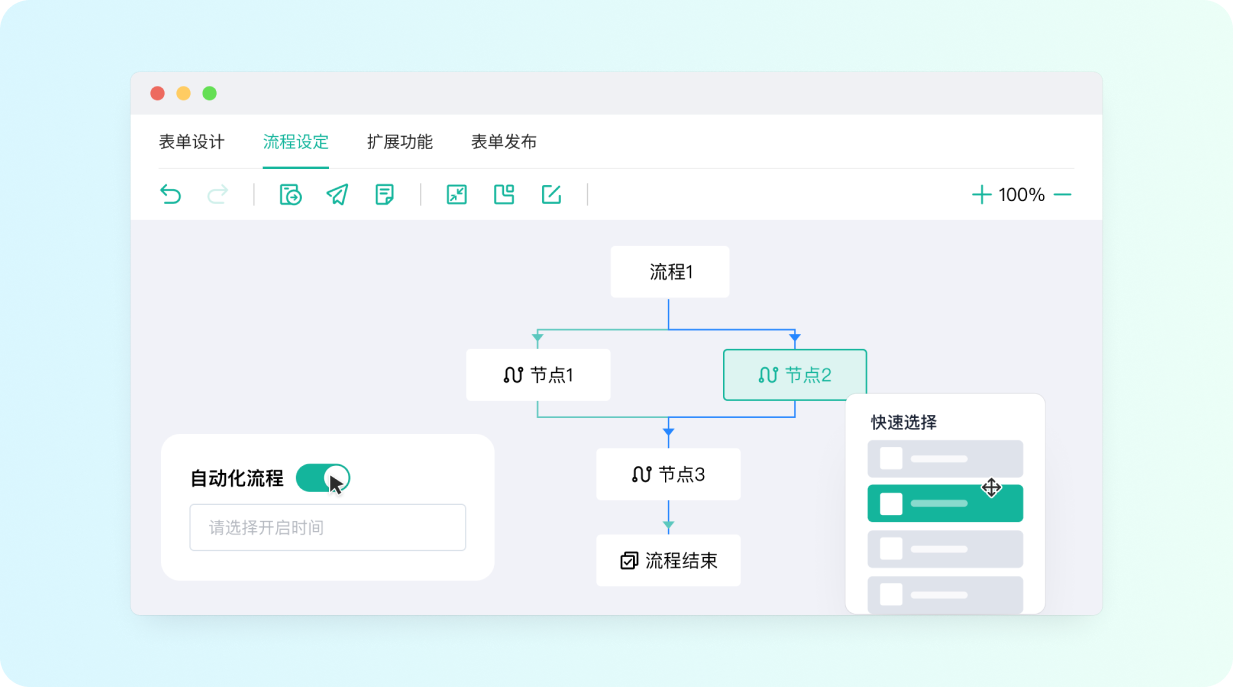Go to the 表单发布 tab
Viewport: 1233px width, 687px height.
click(504, 142)
